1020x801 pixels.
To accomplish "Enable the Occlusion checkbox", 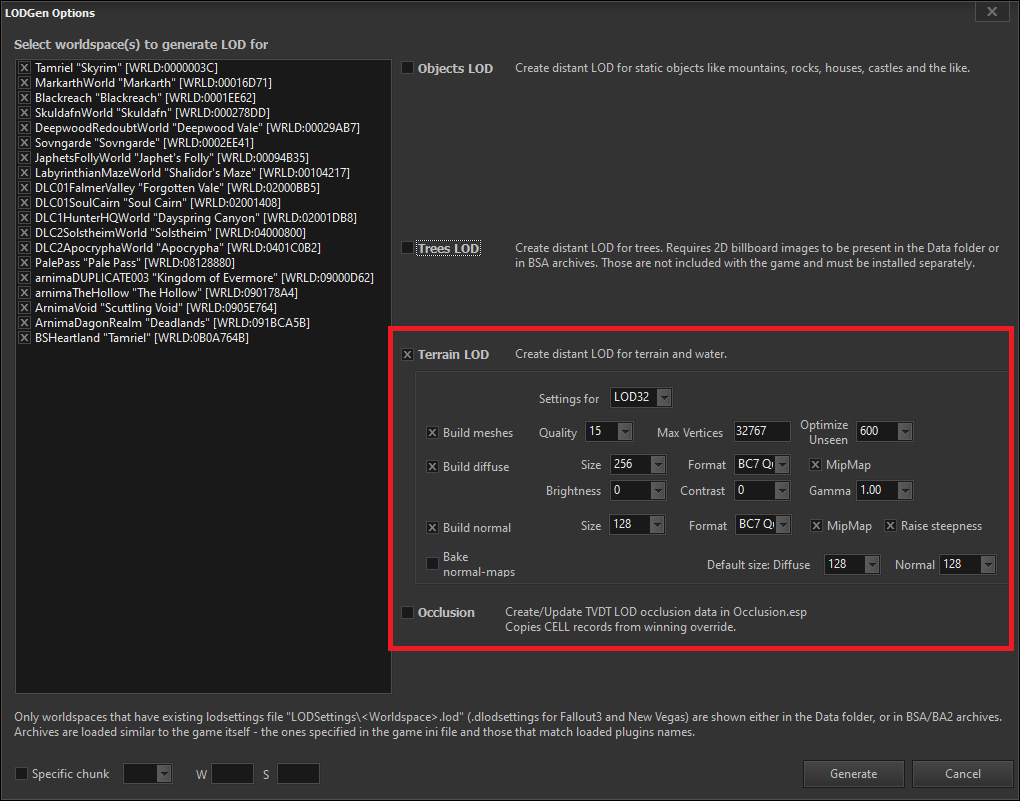I will tap(407, 612).
